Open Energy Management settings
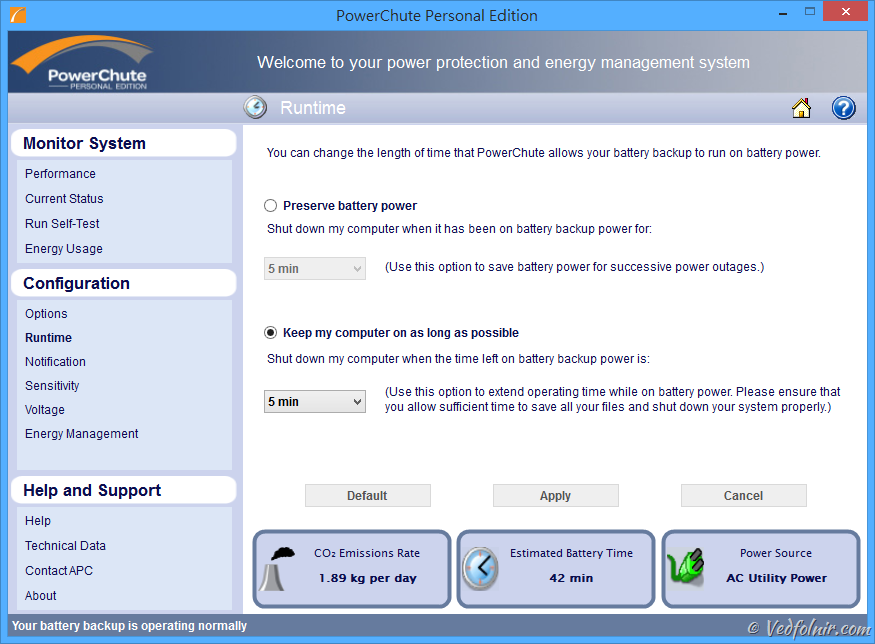This screenshot has height=644, width=875. click(x=81, y=434)
